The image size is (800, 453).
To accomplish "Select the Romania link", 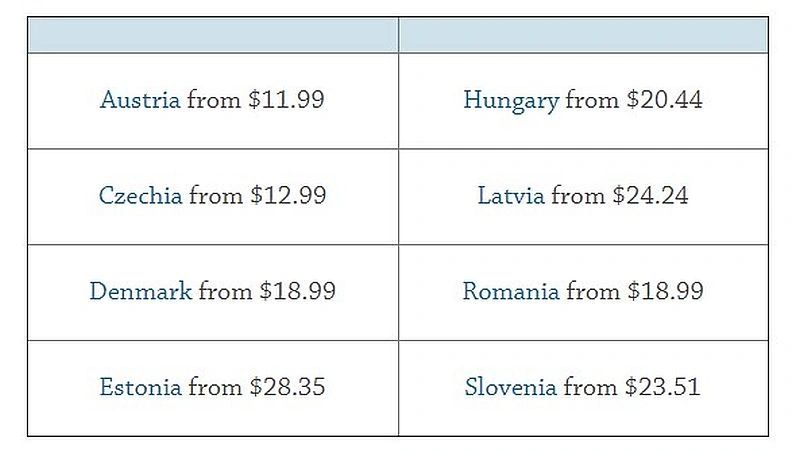I will click(x=511, y=291).
